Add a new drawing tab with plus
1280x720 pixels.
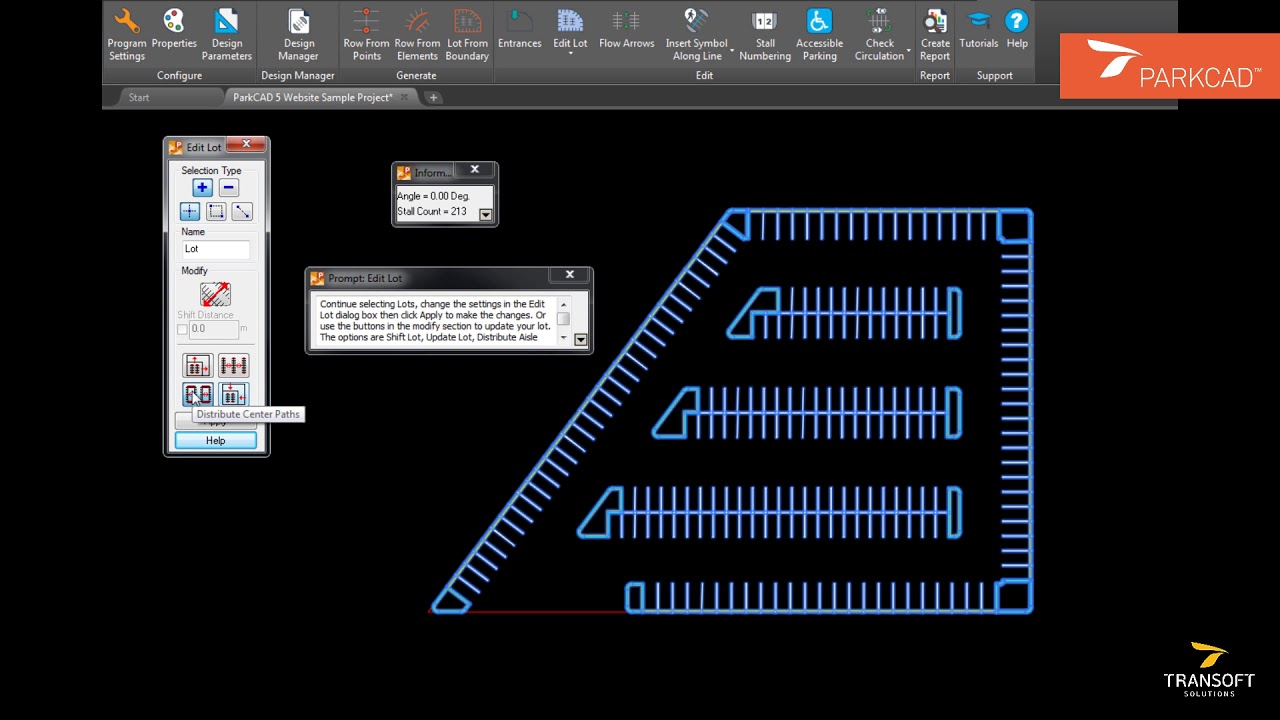click(433, 97)
